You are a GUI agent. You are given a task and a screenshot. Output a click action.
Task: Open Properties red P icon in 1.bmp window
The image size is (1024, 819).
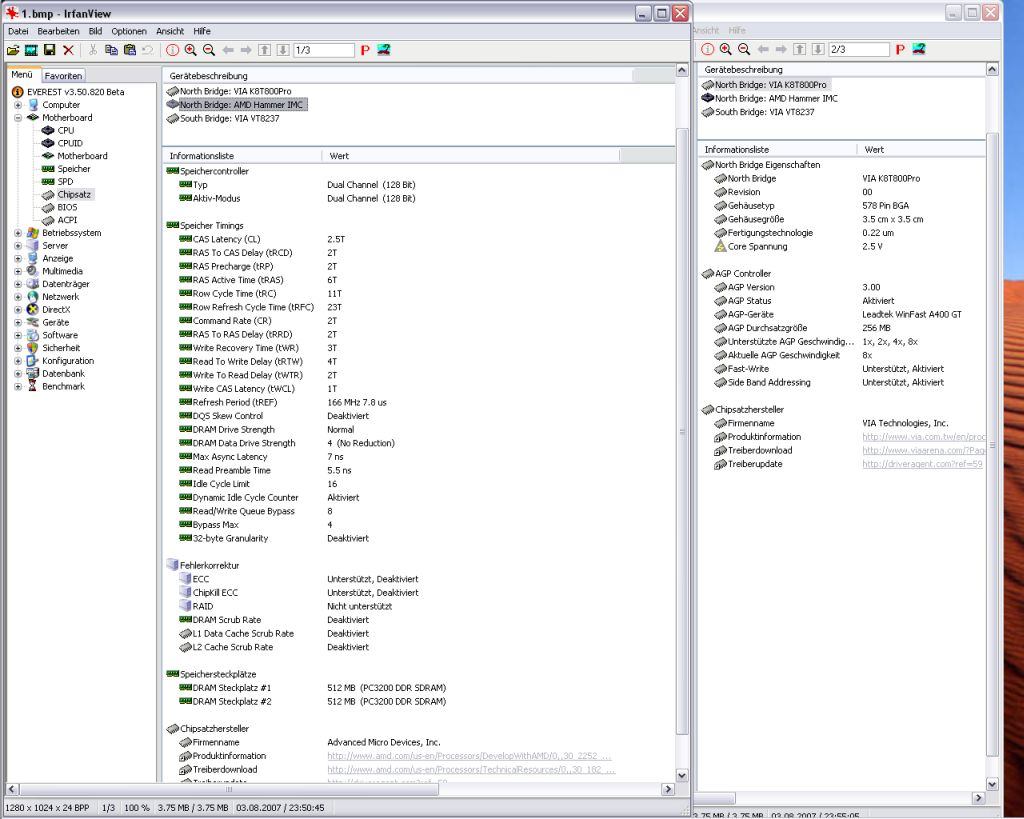click(x=365, y=50)
